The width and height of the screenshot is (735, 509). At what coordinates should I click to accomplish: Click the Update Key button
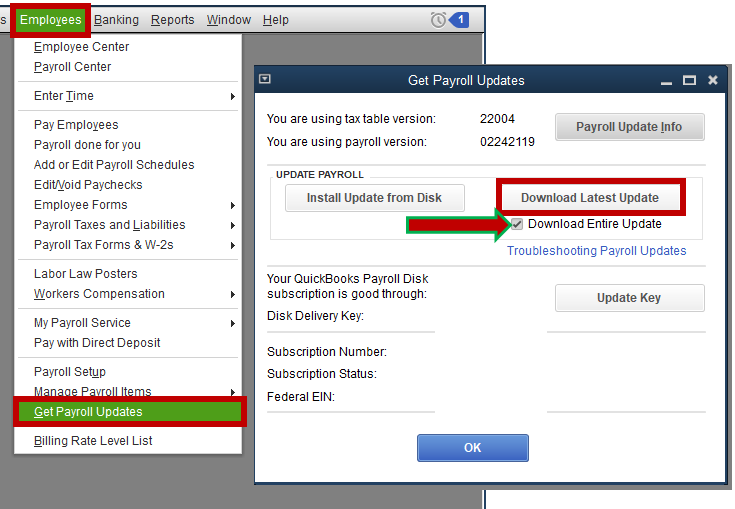tap(630, 298)
